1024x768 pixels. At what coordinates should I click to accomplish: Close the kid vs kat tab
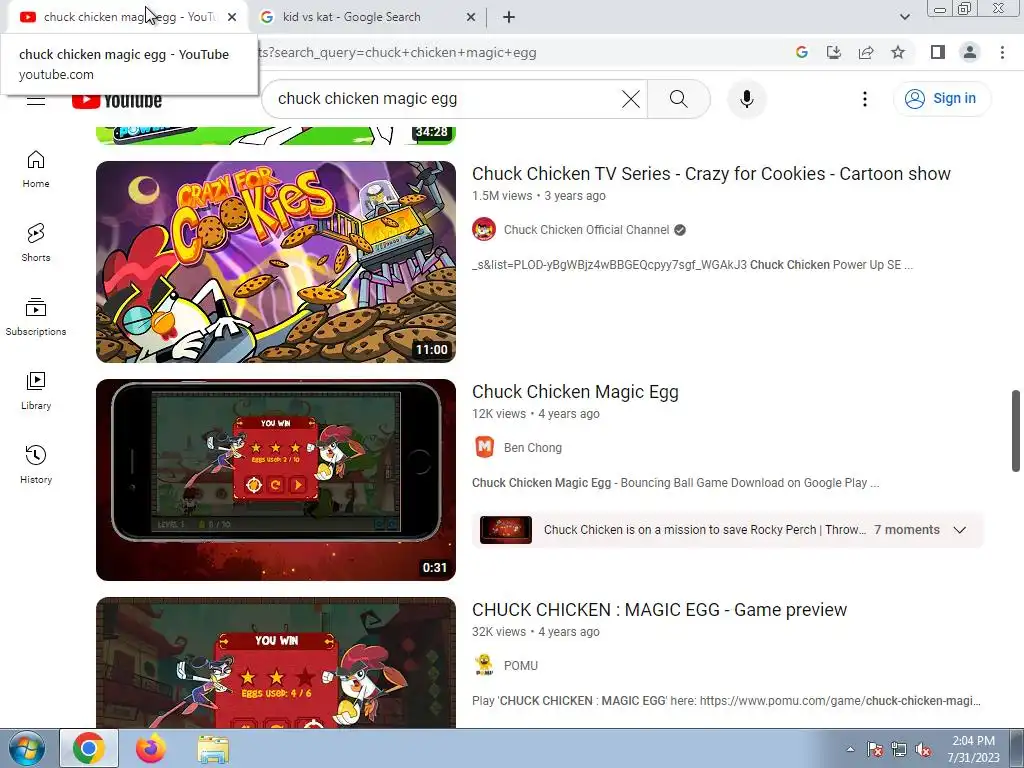coord(470,17)
